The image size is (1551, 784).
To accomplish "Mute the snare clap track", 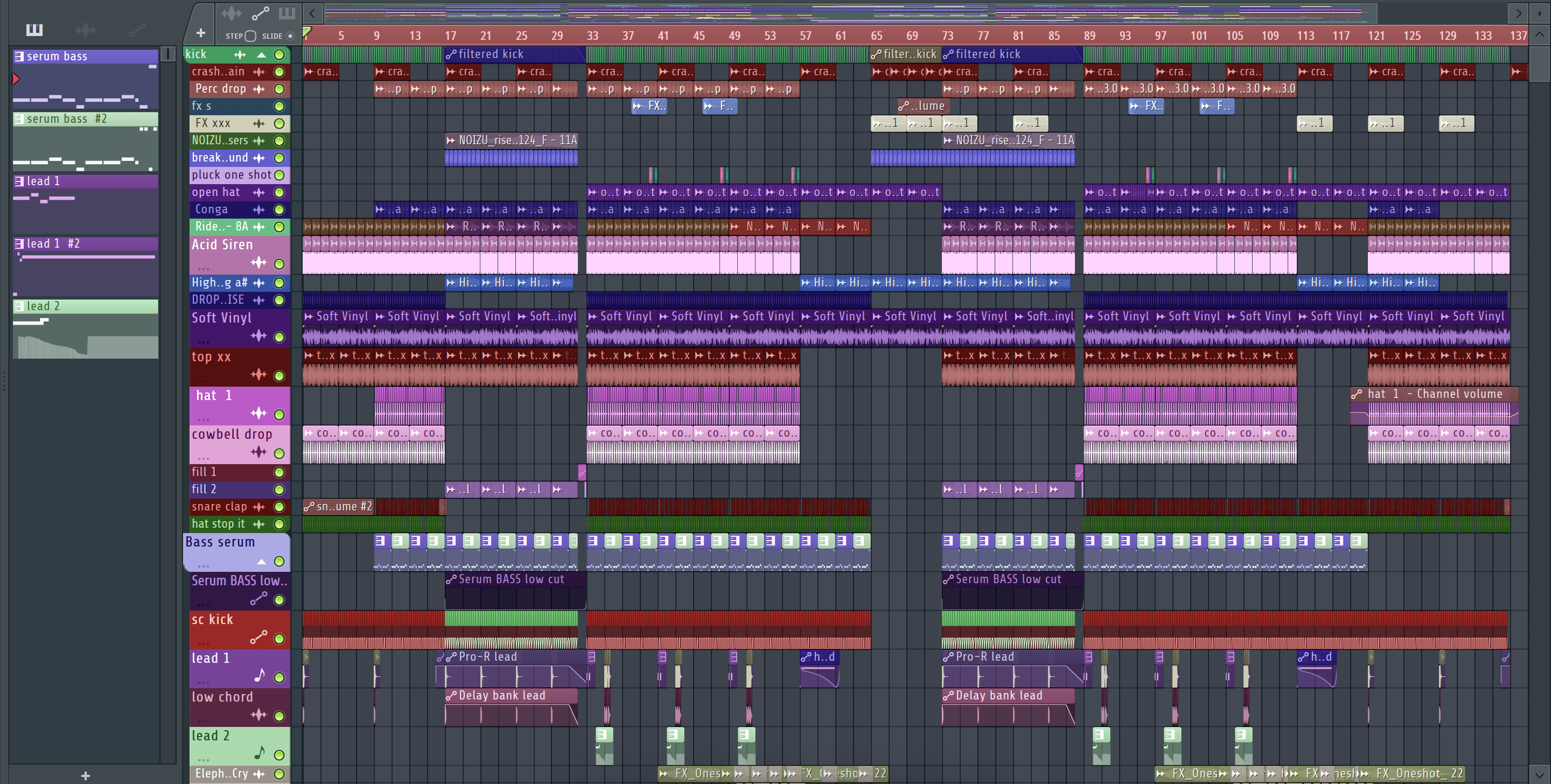I will click(280, 507).
